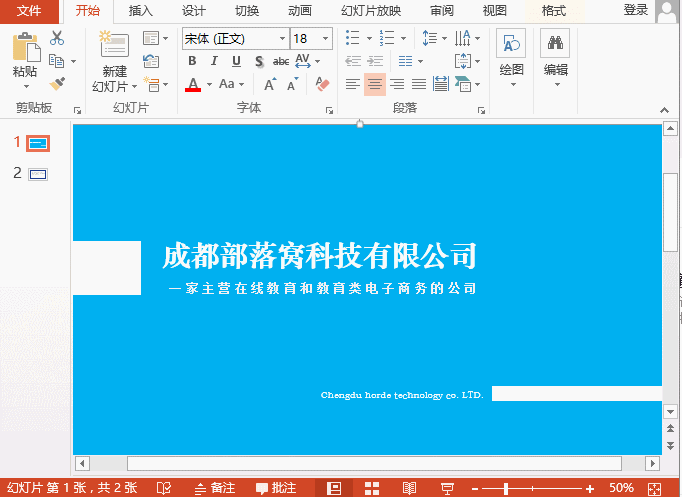
Task: Select slide 2 thumbnail
Action: (x=39, y=174)
